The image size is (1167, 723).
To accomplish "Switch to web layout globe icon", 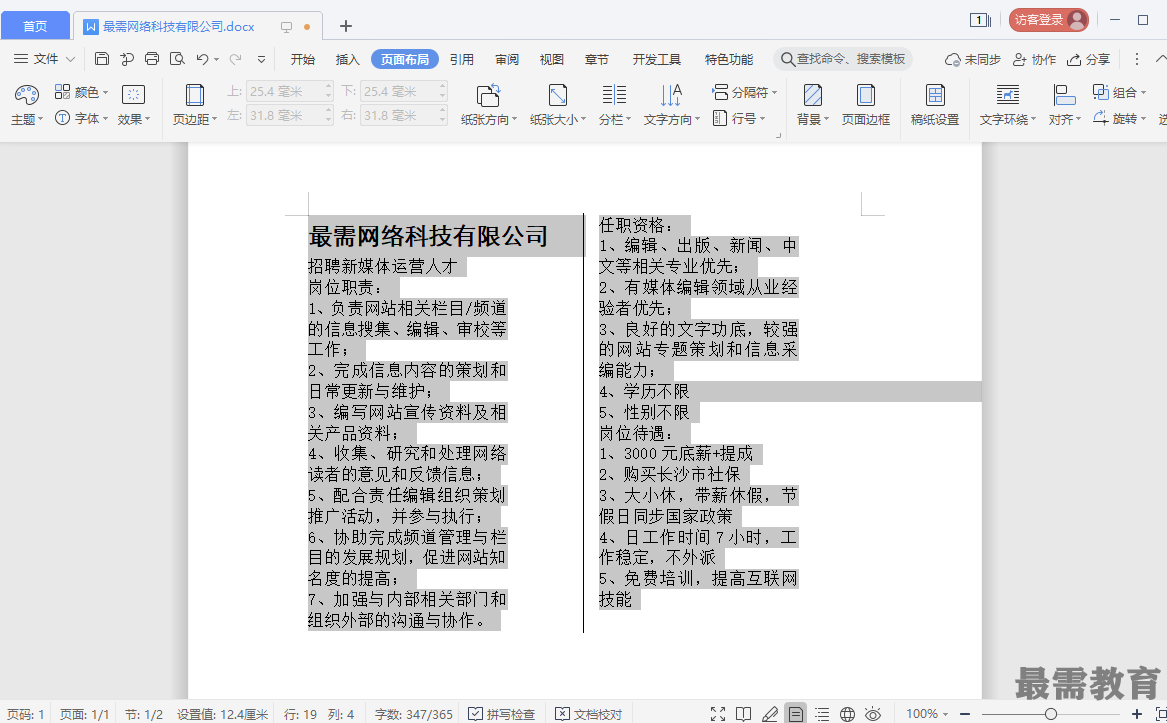I will tap(847, 714).
